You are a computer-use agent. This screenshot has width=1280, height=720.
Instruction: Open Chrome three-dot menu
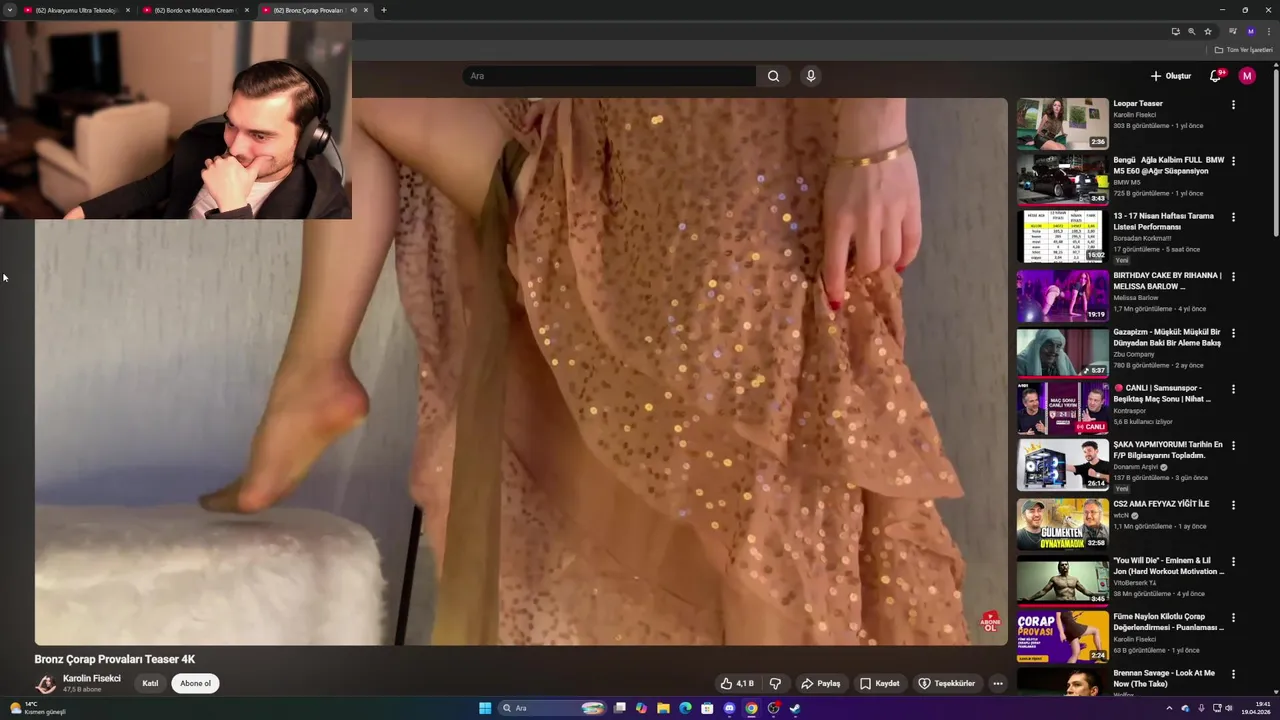tap(1269, 31)
